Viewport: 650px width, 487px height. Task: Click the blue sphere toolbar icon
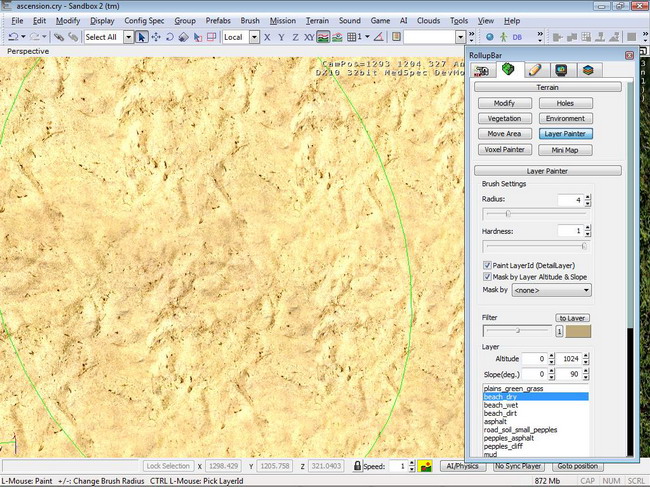[x=490, y=37]
